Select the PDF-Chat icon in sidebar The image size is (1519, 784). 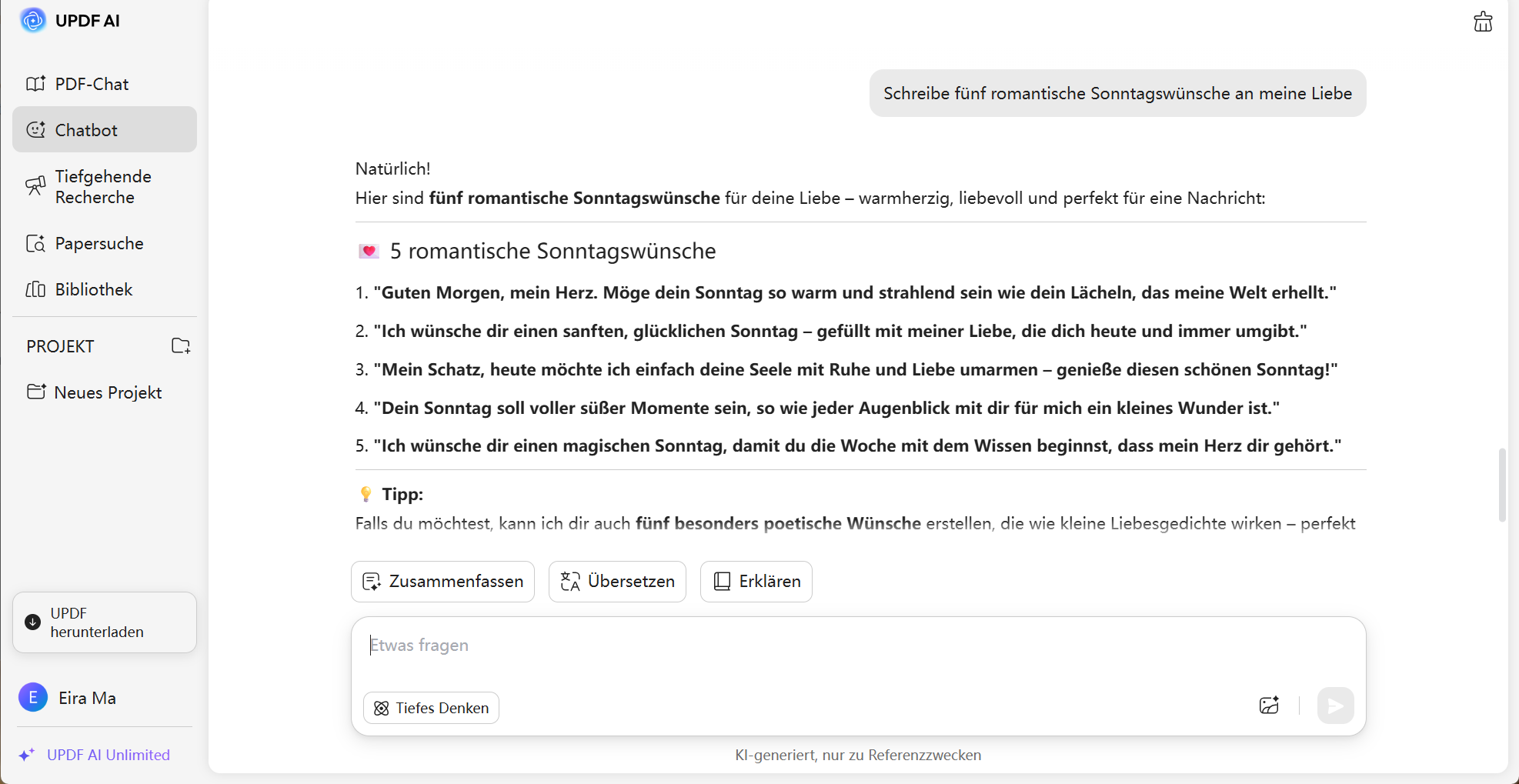(x=36, y=83)
